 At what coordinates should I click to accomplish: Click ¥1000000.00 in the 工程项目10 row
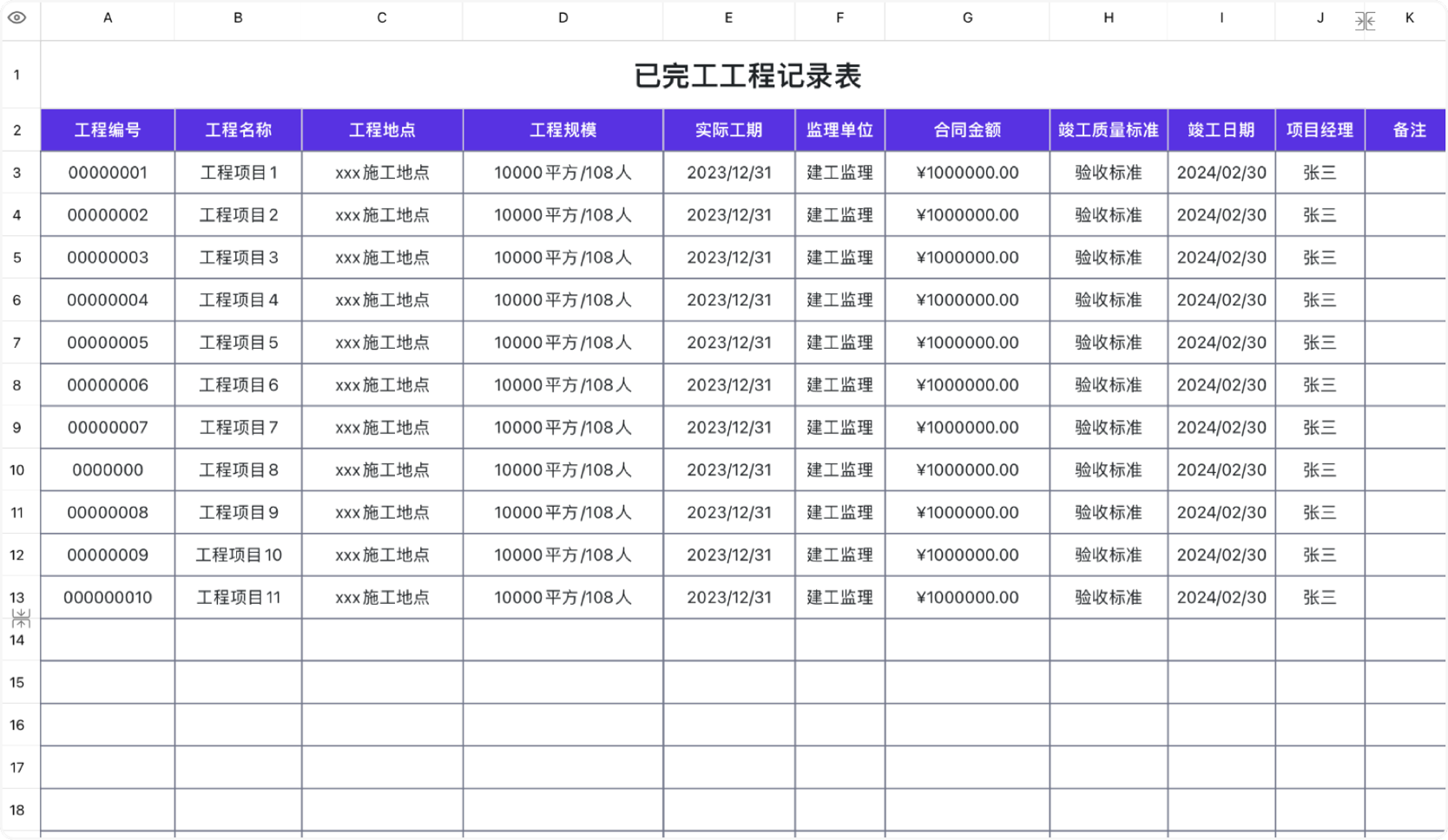(x=967, y=555)
